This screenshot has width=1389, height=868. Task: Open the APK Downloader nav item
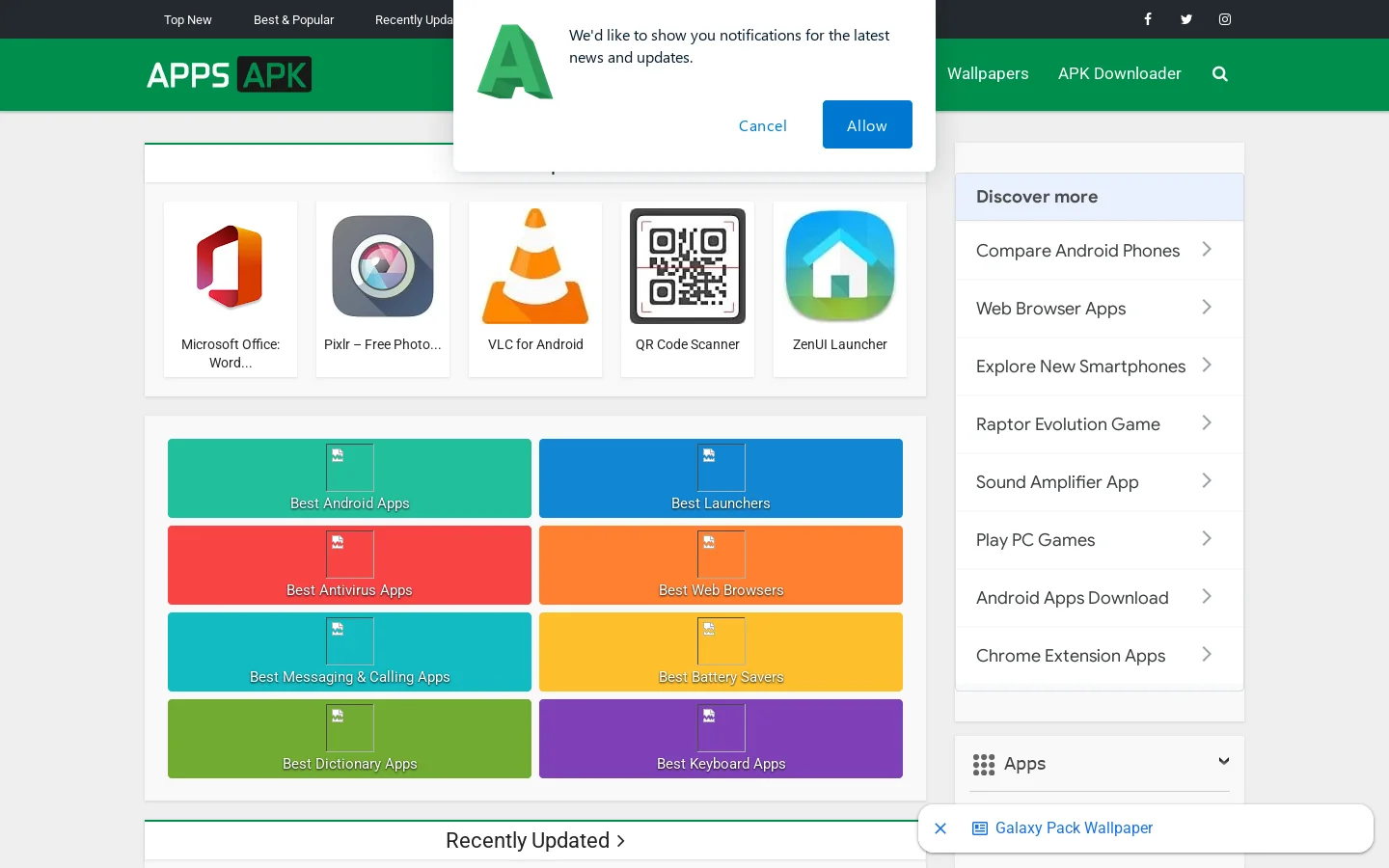click(1119, 73)
